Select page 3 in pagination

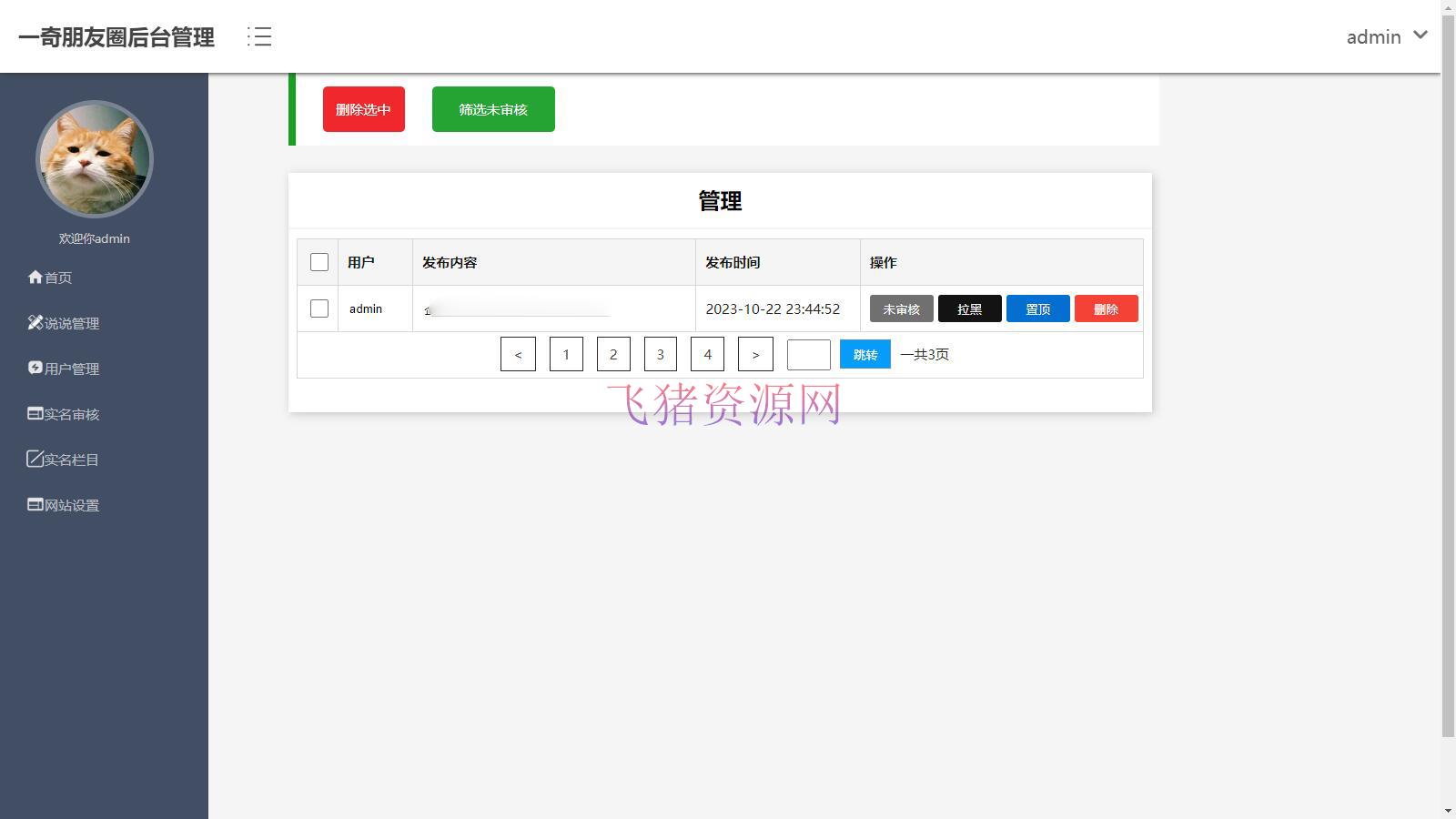coord(660,354)
